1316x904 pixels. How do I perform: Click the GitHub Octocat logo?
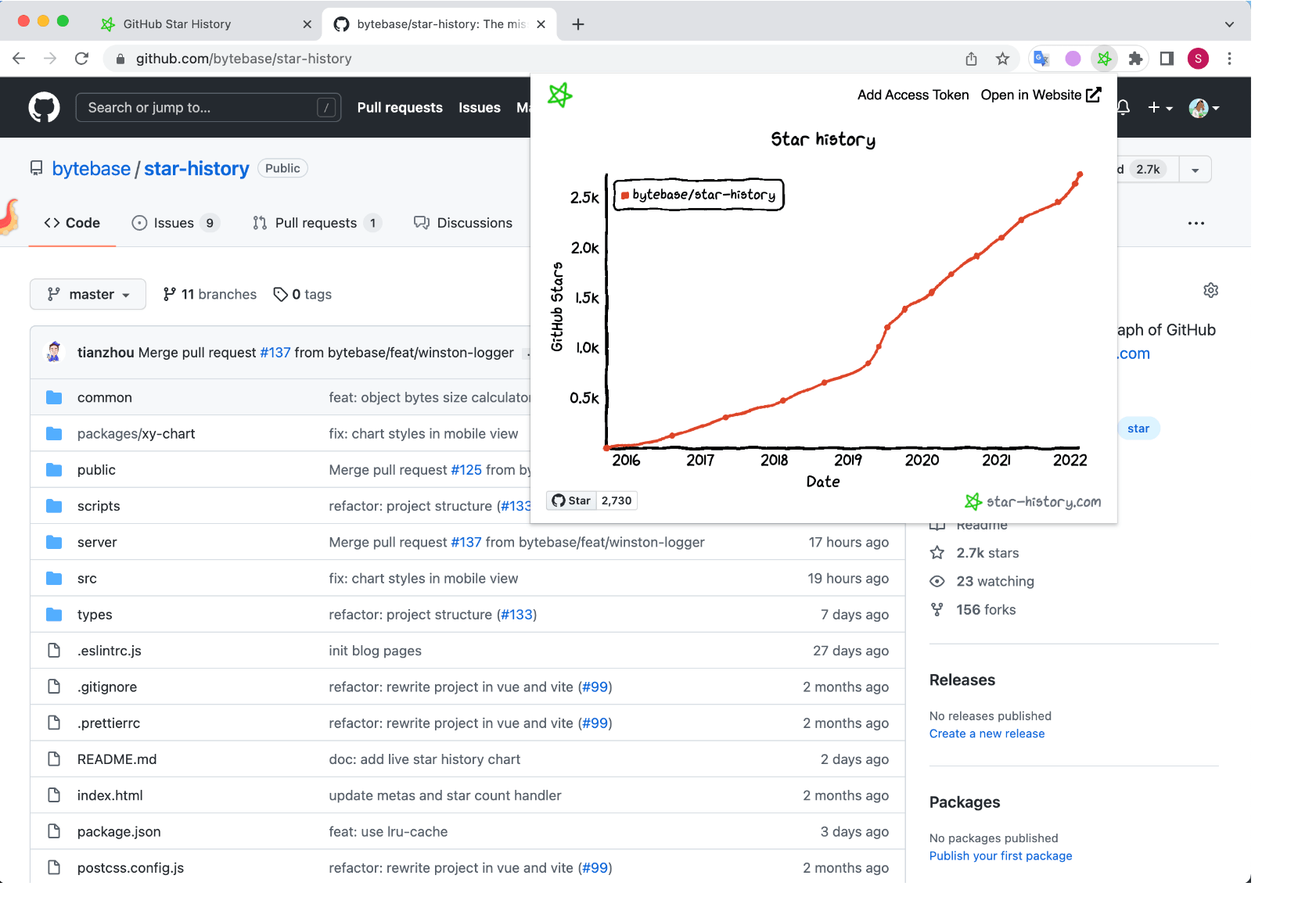[45, 107]
